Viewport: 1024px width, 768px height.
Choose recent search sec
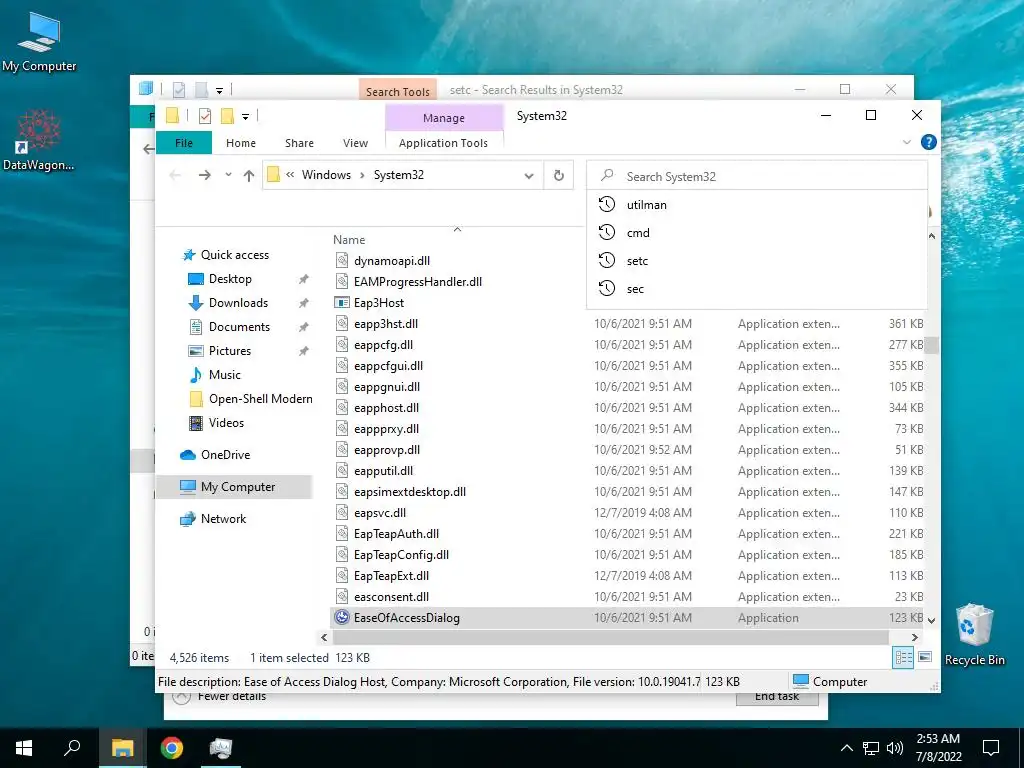pyautogui.click(x=758, y=289)
